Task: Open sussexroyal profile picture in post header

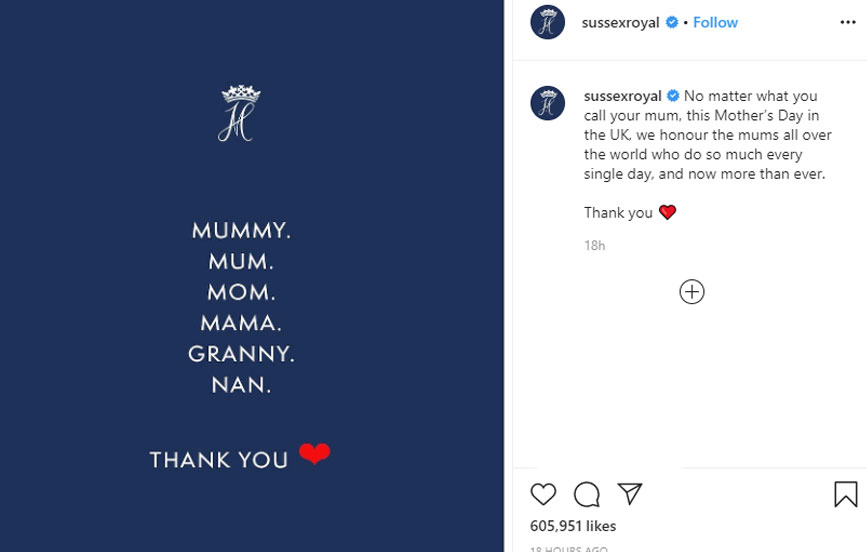Action: click(547, 22)
